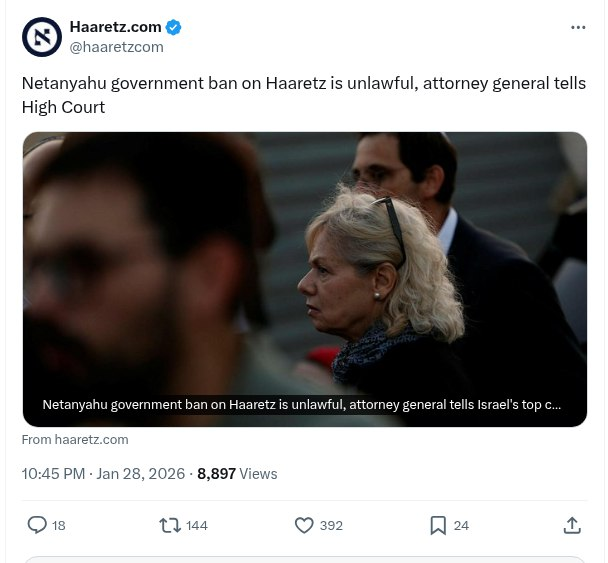The image size is (608, 563).
Task: Click the 392 likes count
Action: (331, 526)
